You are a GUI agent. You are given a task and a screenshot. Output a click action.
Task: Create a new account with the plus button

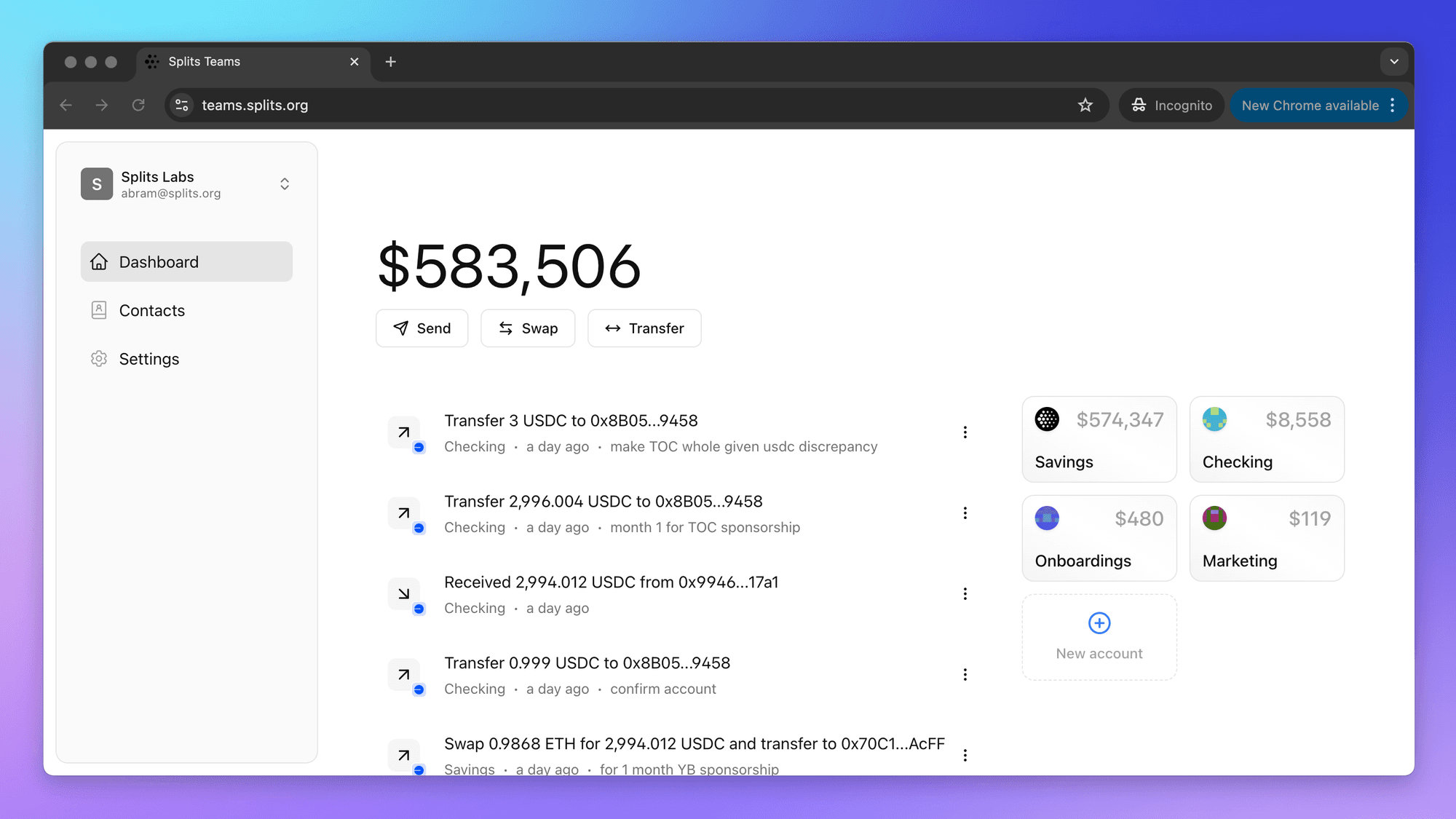click(x=1099, y=623)
